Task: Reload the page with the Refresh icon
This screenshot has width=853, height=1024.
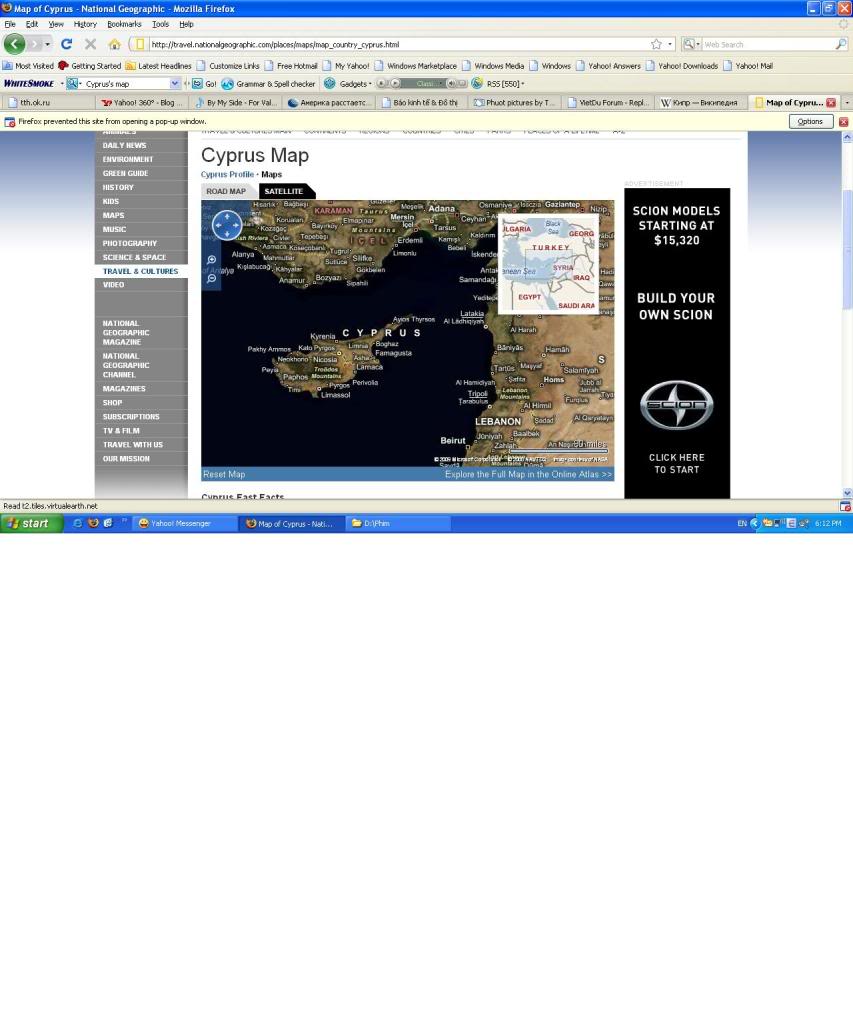Action: pos(67,44)
